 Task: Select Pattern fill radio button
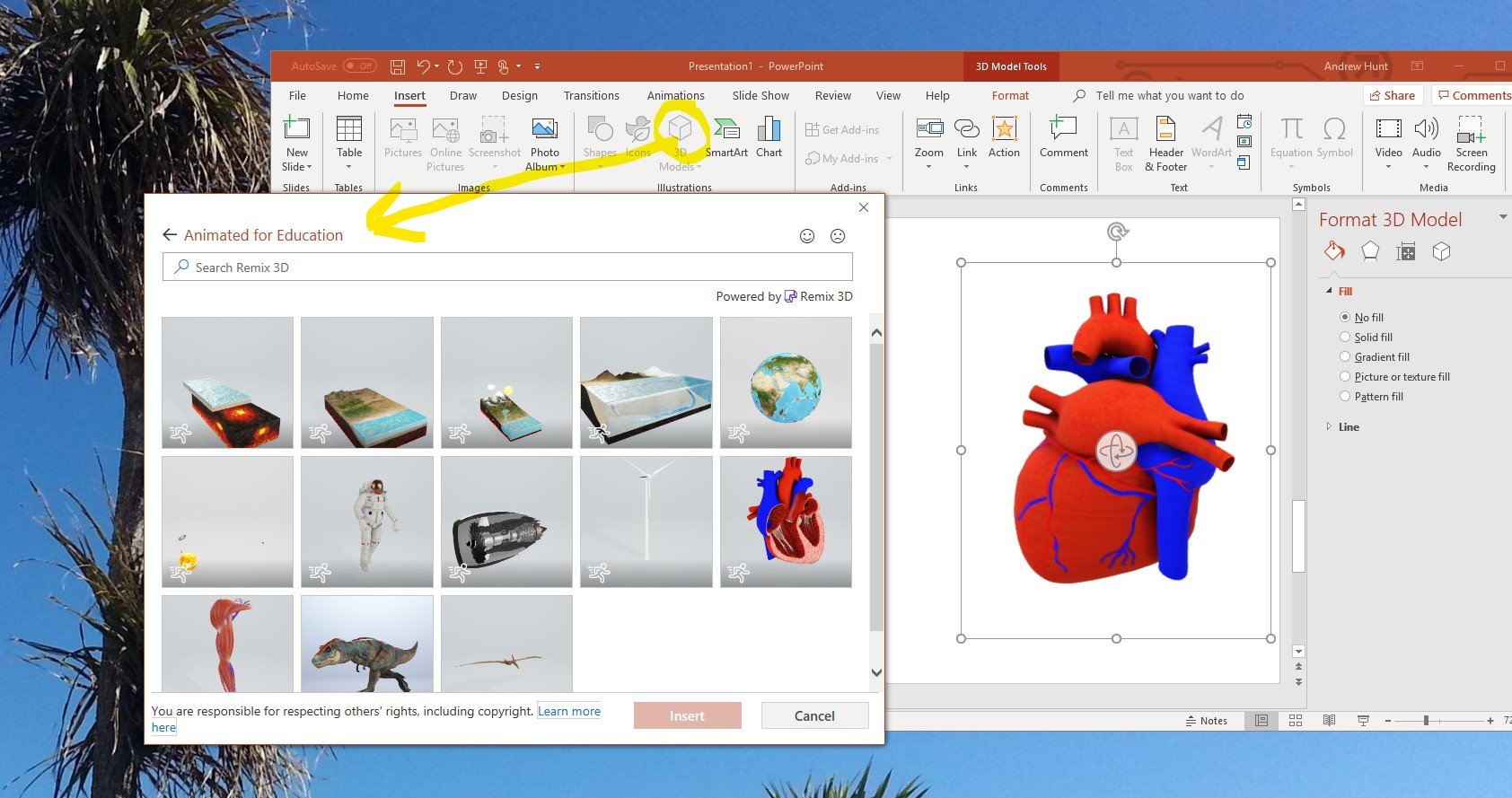pos(1345,397)
